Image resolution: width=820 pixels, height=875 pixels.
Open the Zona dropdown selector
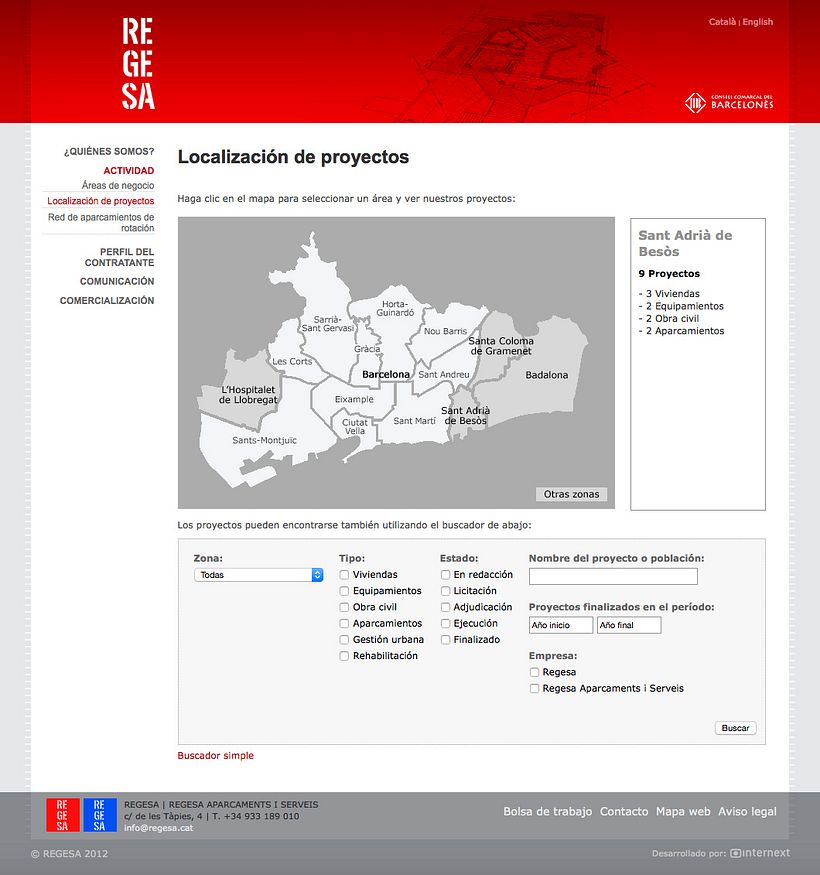[x=258, y=575]
